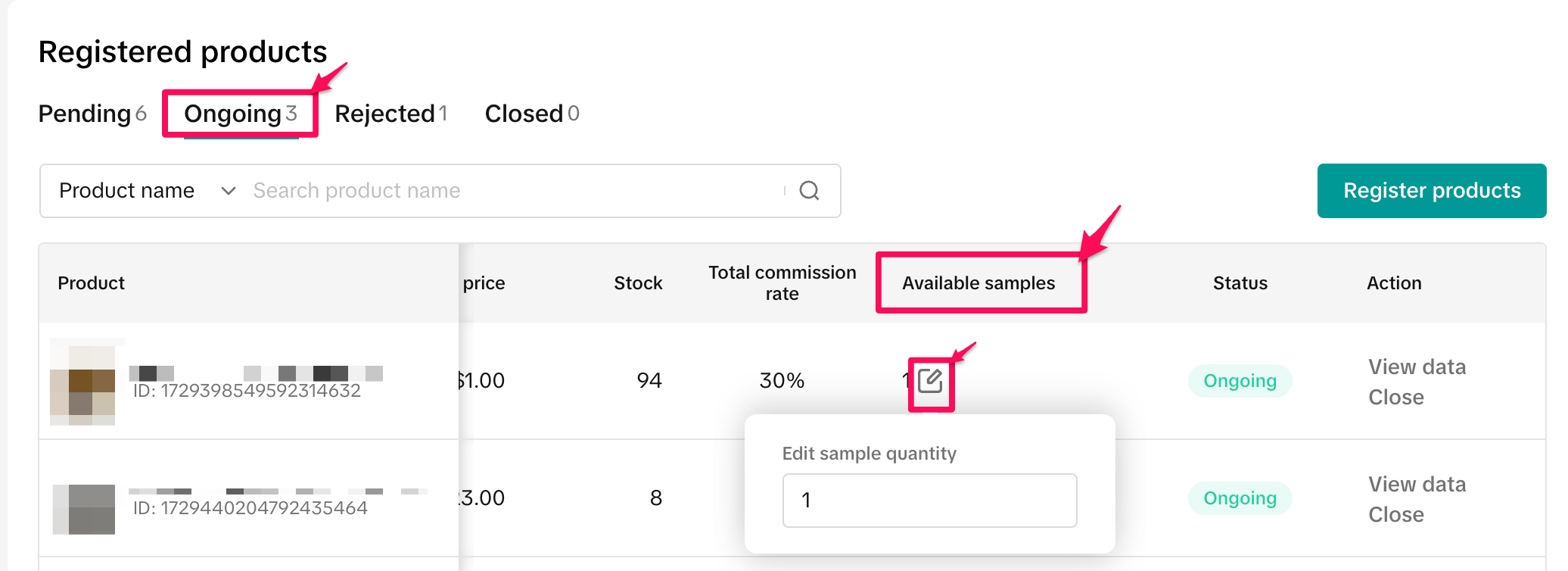Click first product thumbnail image
The image size is (1568, 571).
(x=83, y=382)
